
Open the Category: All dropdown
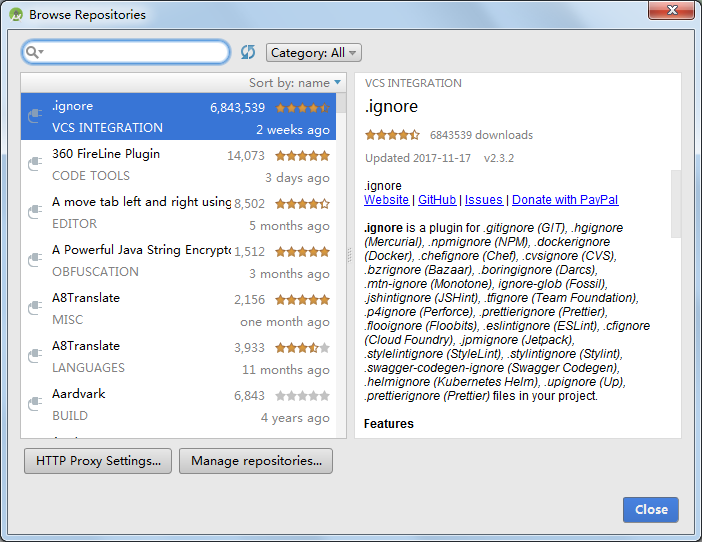pos(313,53)
